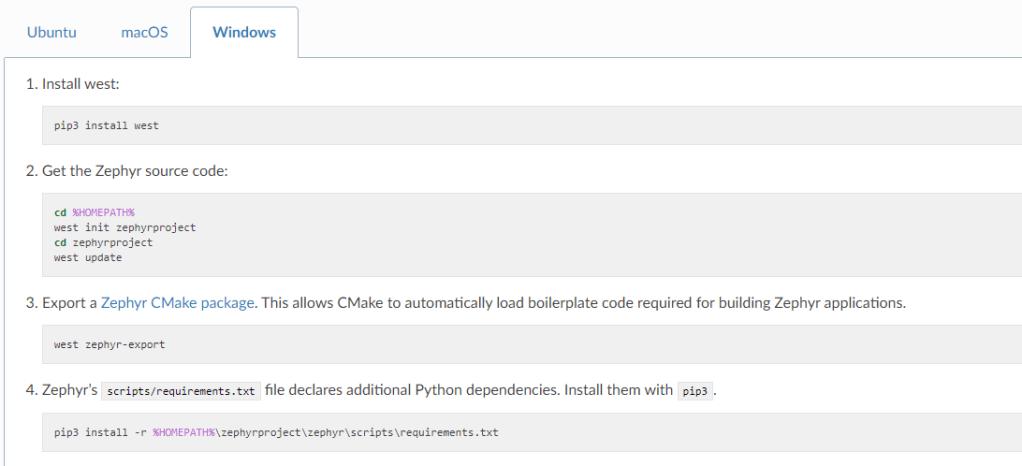Open the Zephyr CMake package link
Screen dimensions: 1022x466
[x=178, y=303]
